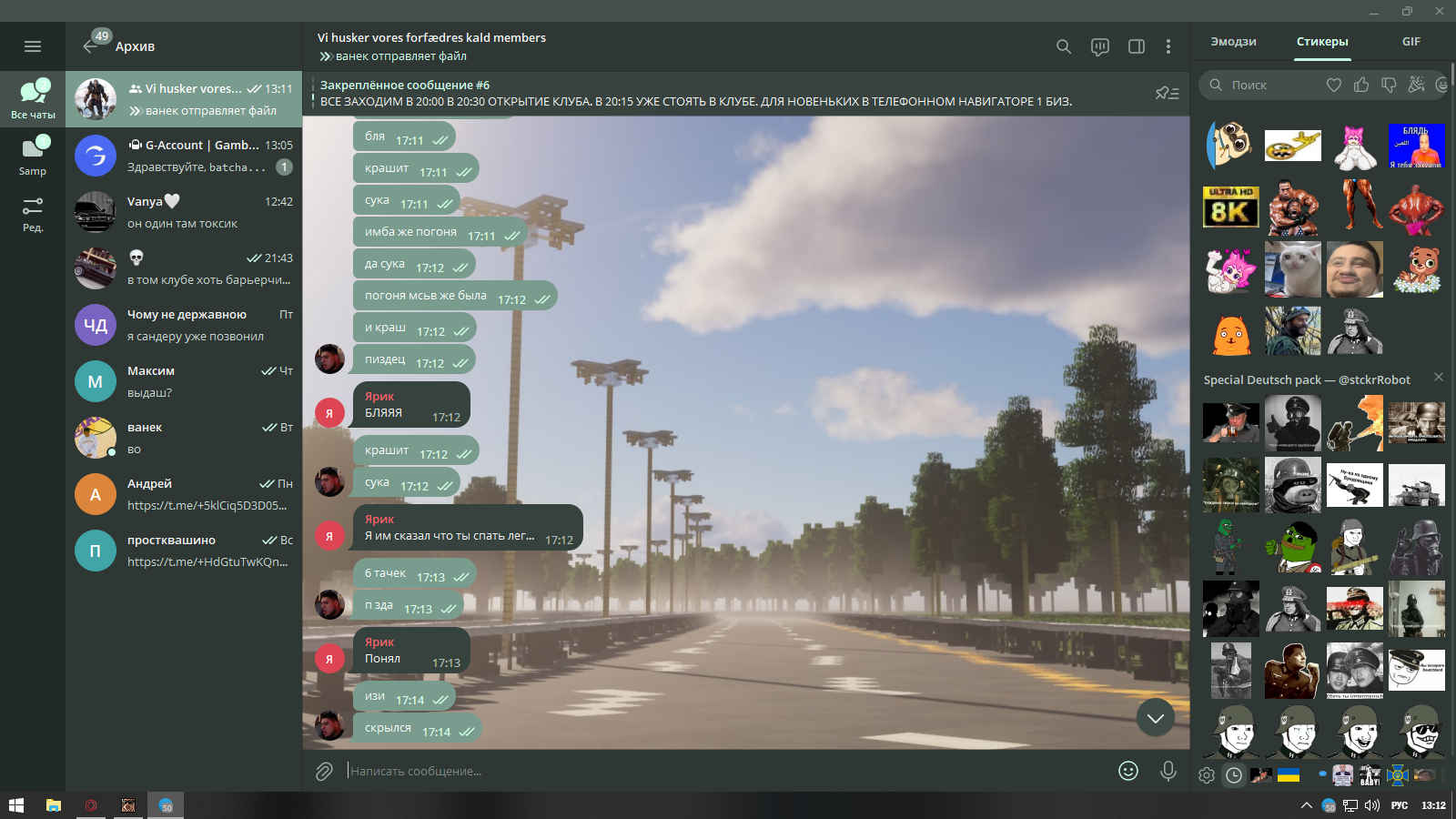Start recording with the microphone icon
Screen dimensions: 1456x819
coord(1168,771)
